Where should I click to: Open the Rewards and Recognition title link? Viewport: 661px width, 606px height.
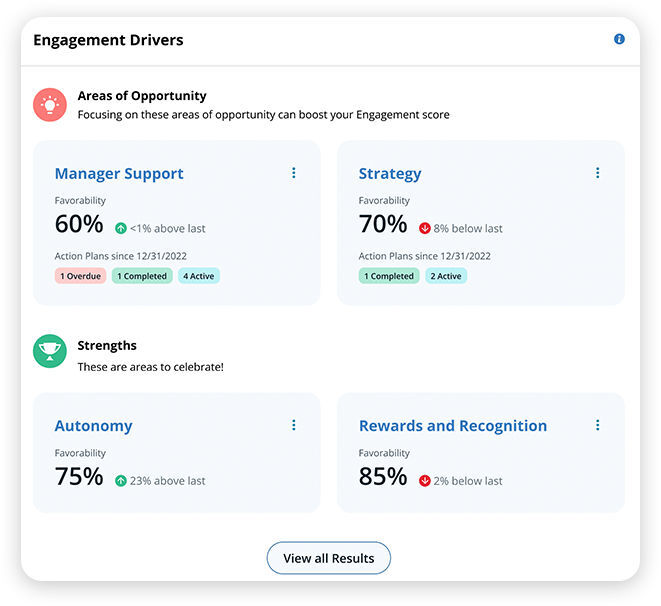pos(452,426)
